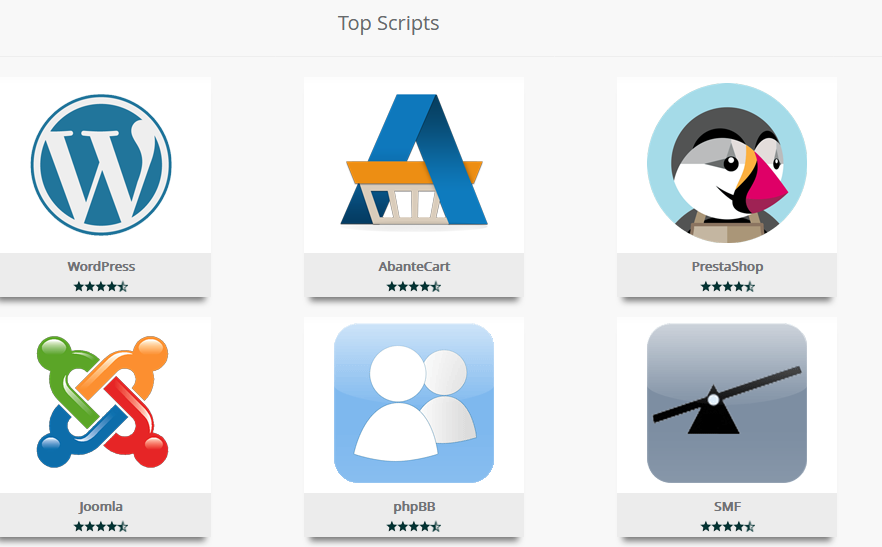Viewport: 882px width, 547px height.
Task: Click the star rating under WordPress
Action: 101,286
